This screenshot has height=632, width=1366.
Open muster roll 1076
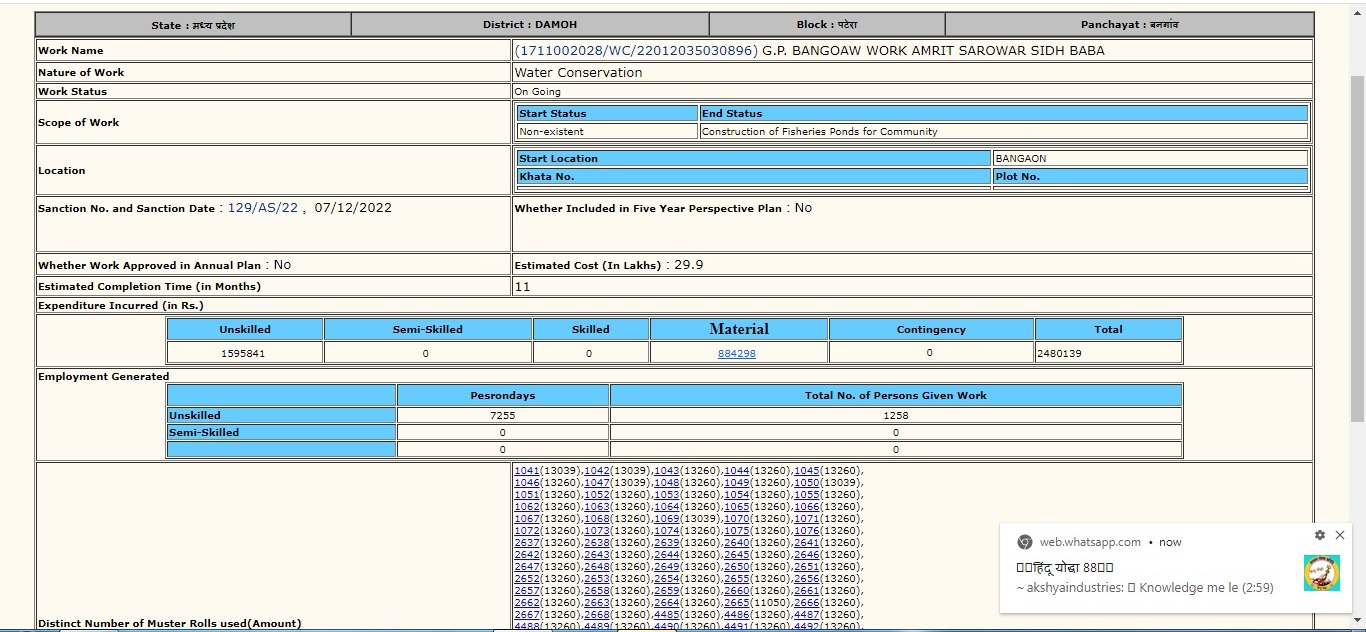pyautogui.click(x=807, y=531)
